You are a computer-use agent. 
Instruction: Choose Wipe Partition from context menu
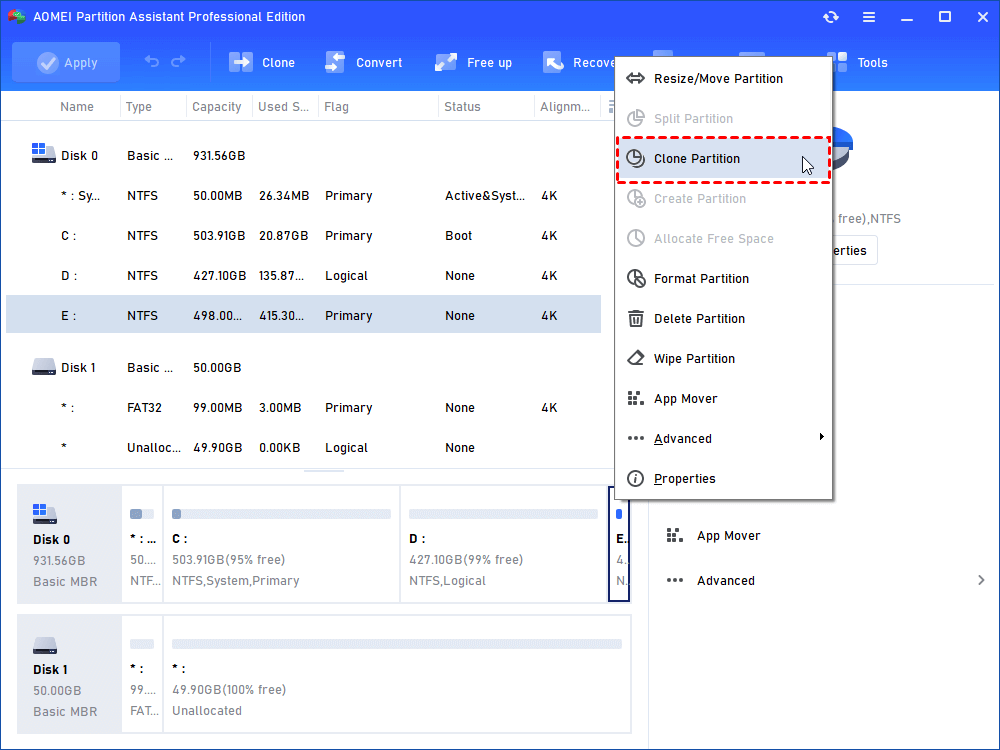click(723, 358)
